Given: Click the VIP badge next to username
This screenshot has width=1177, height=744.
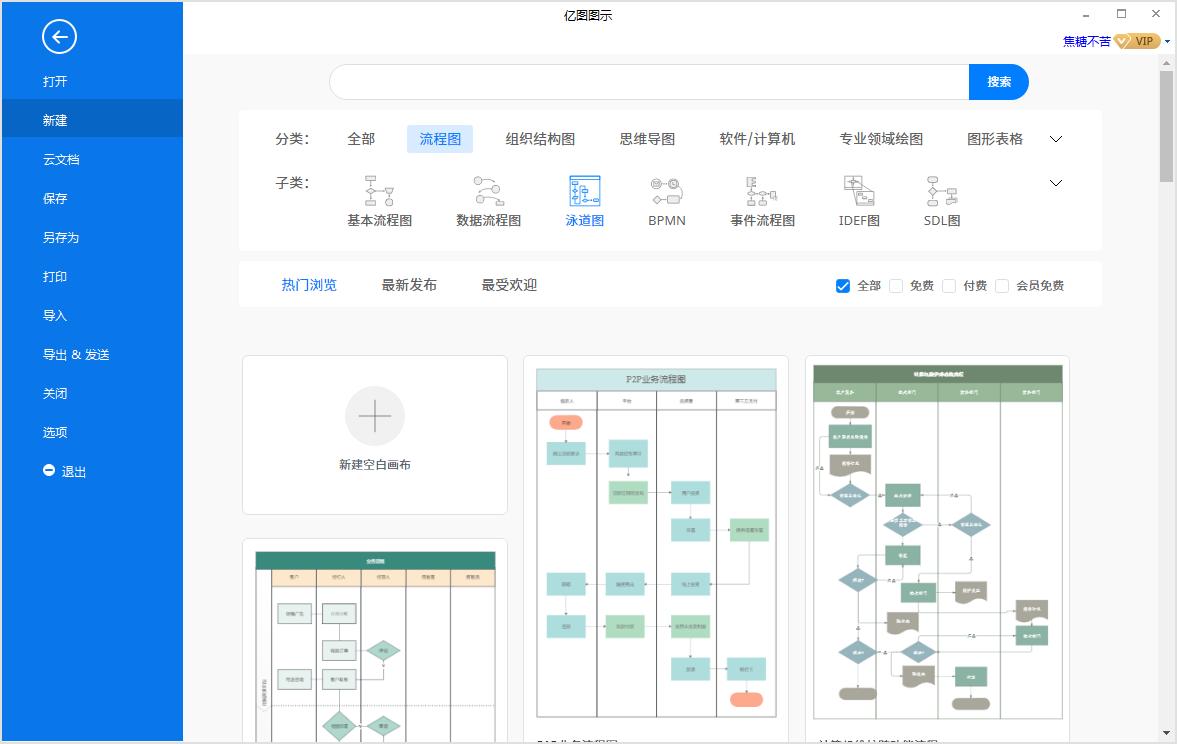Looking at the screenshot, I should [x=1141, y=41].
